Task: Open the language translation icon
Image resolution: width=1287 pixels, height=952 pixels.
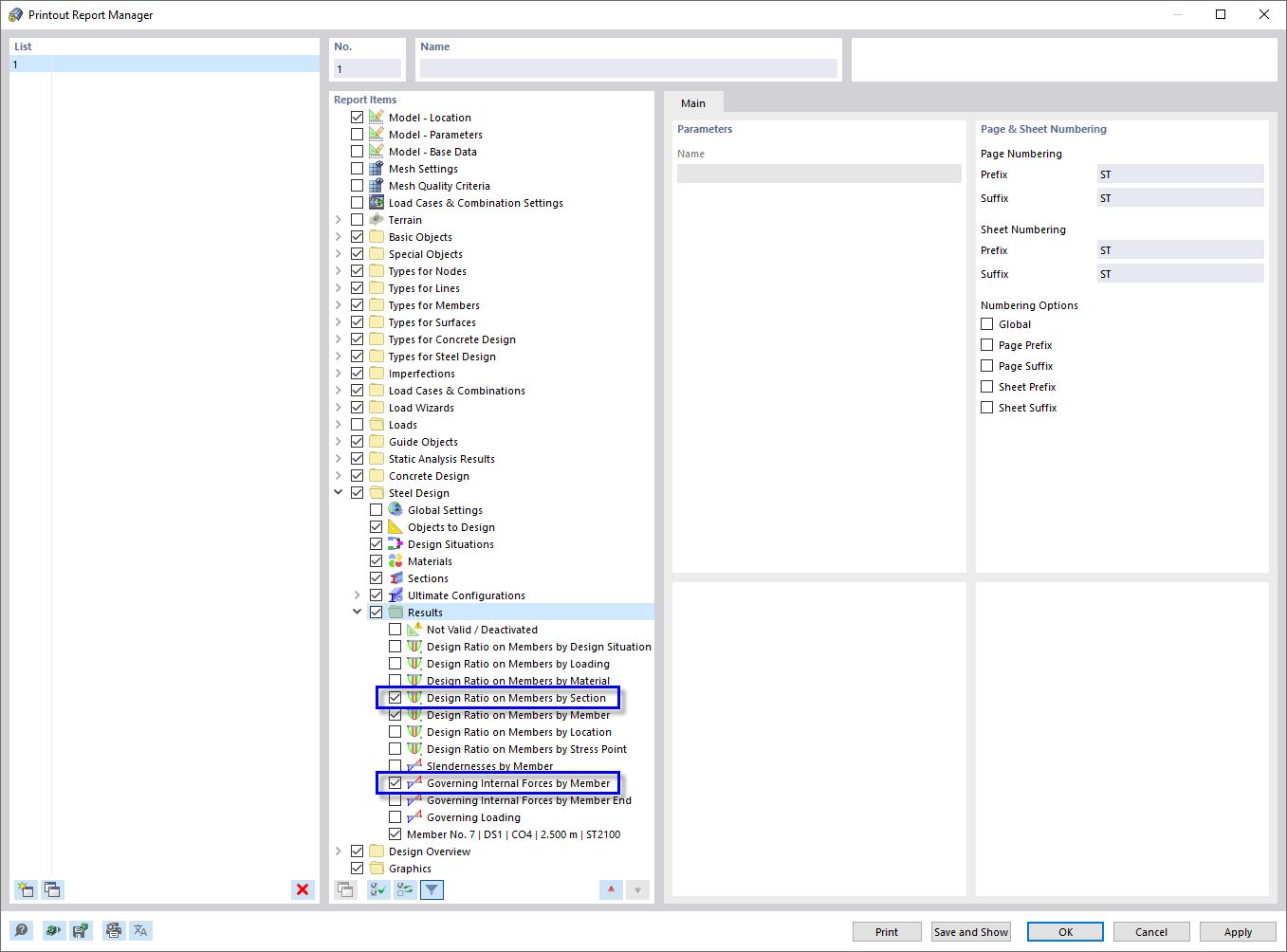Action: [x=140, y=930]
